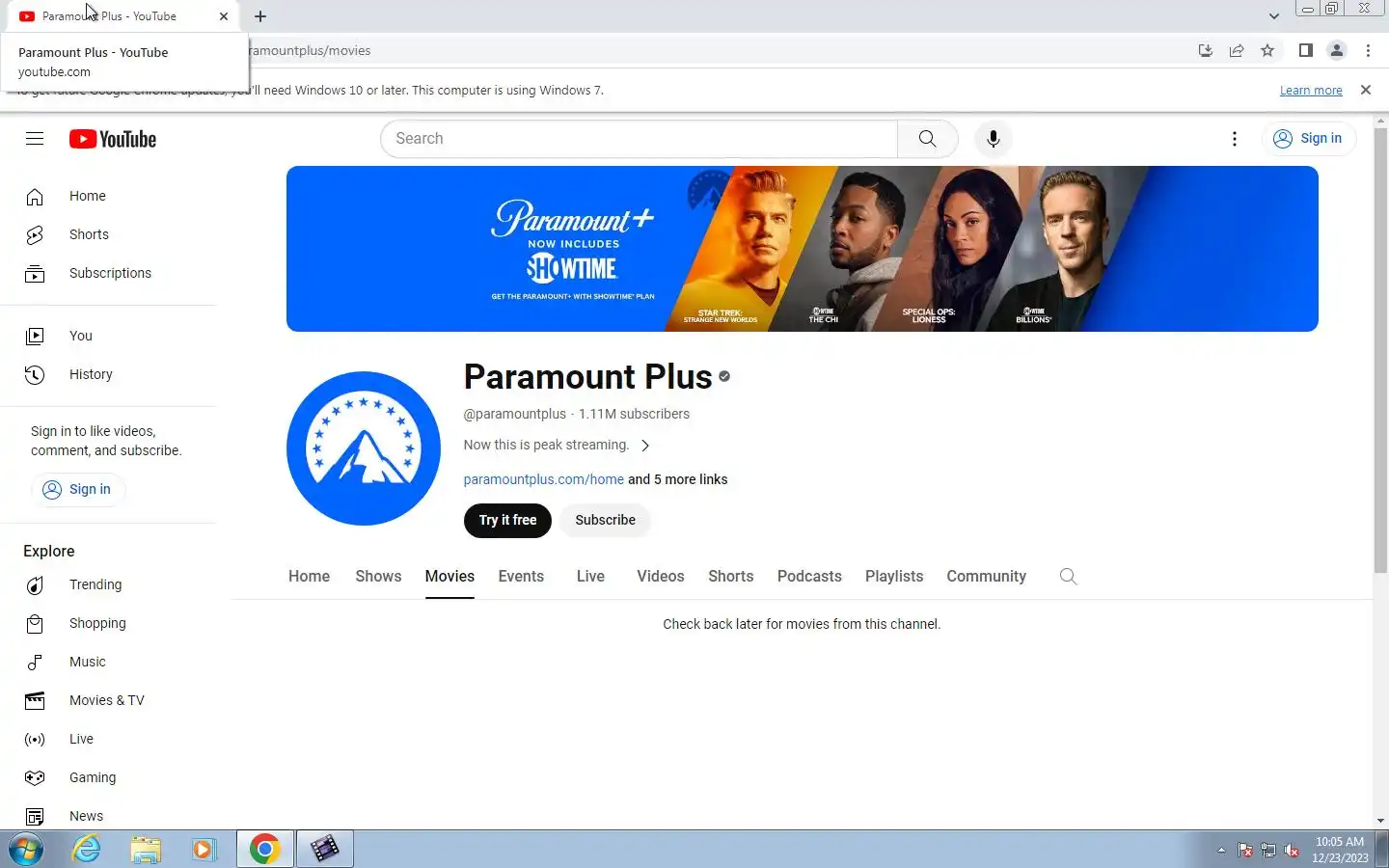Click the Learn more link

coord(1311,90)
